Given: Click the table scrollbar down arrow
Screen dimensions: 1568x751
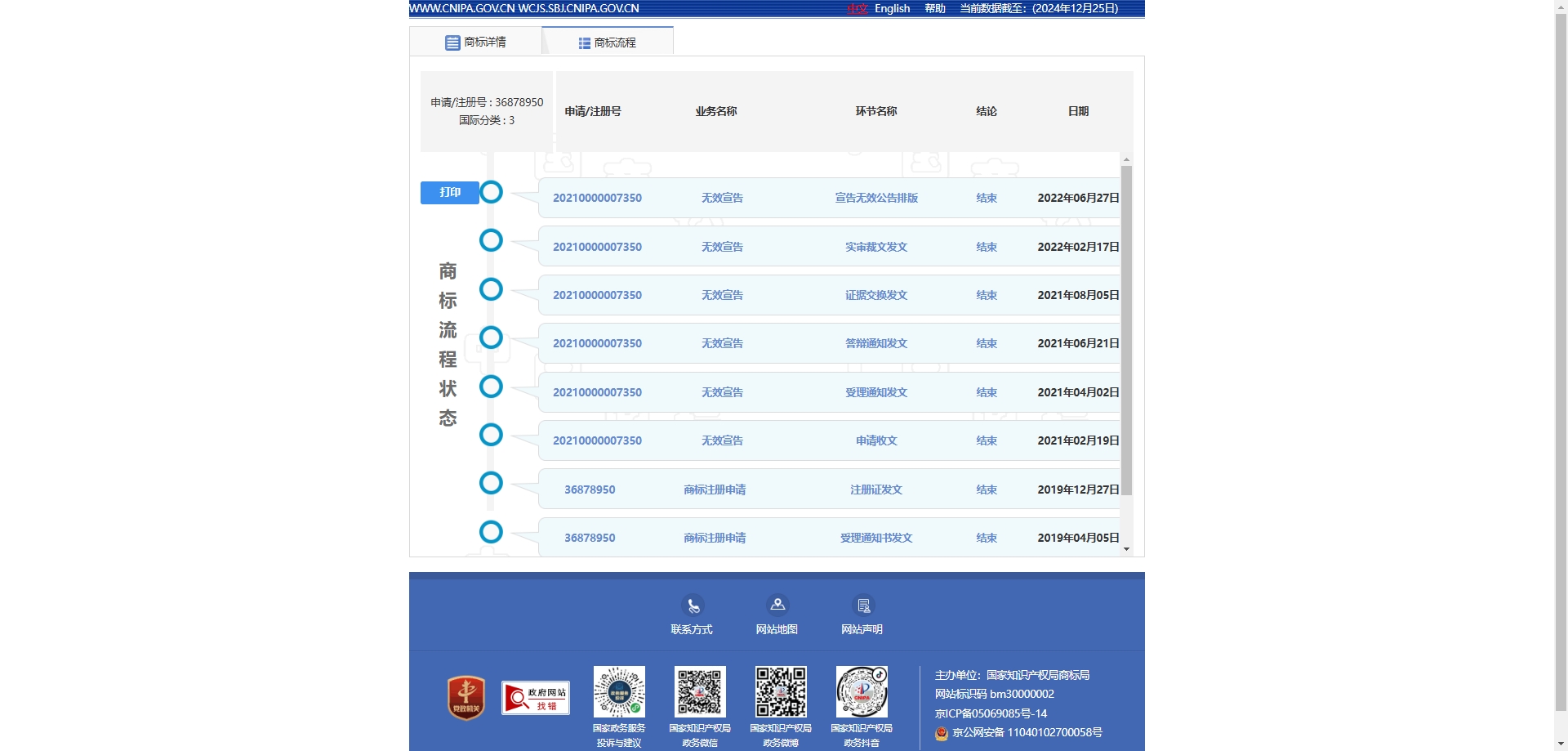Looking at the screenshot, I should click(x=1127, y=549).
